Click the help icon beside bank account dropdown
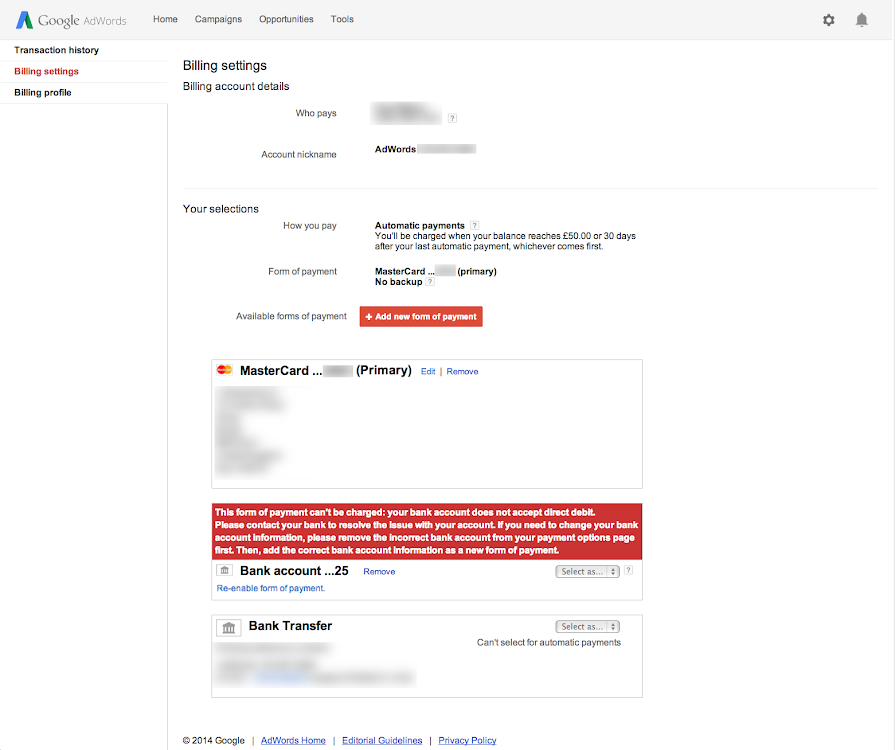The width and height of the screenshot is (895, 750). 628,570
